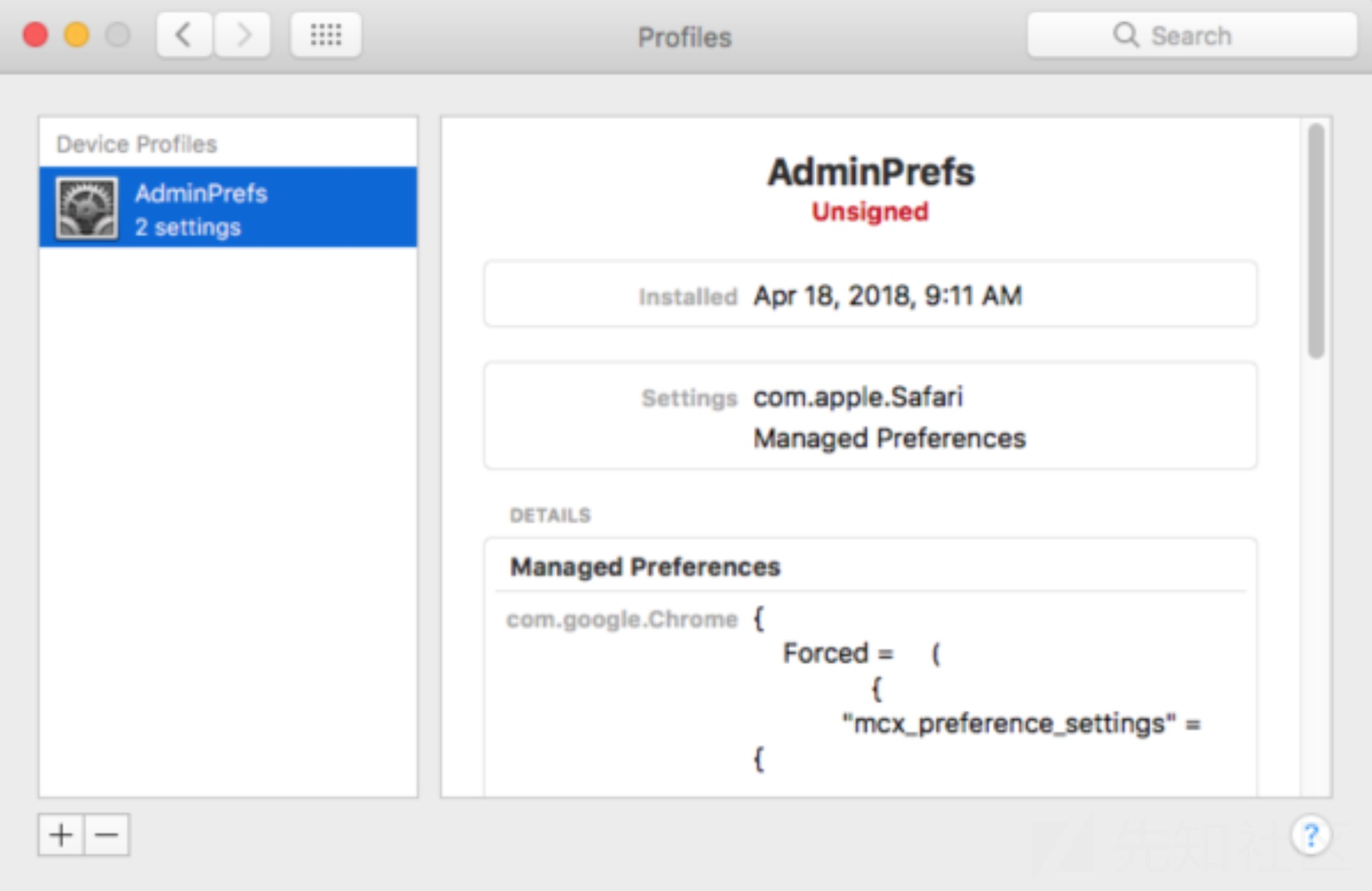Image resolution: width=1372 pixels, height=891 pixels.
Task: Click com.apple.Safari settings entry
Action: tap(858, 397)
